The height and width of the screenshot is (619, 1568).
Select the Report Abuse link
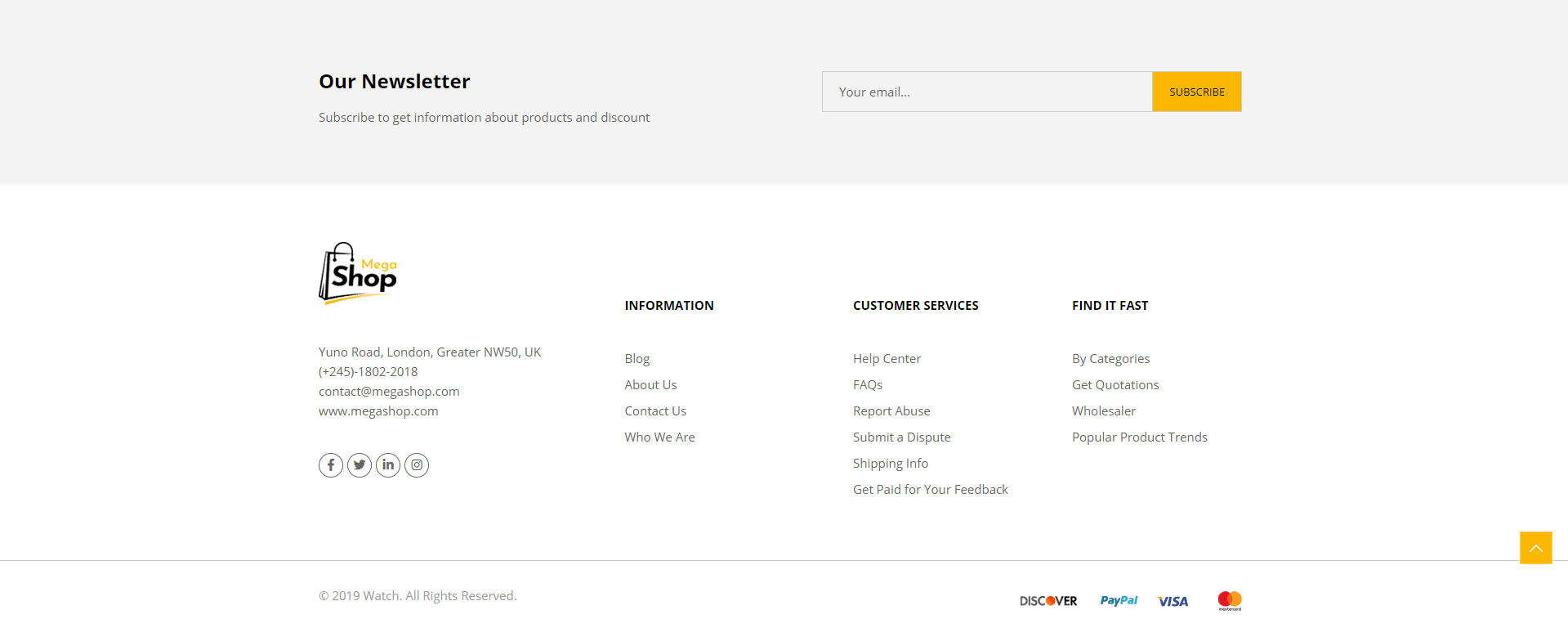(x=891, y=411)
